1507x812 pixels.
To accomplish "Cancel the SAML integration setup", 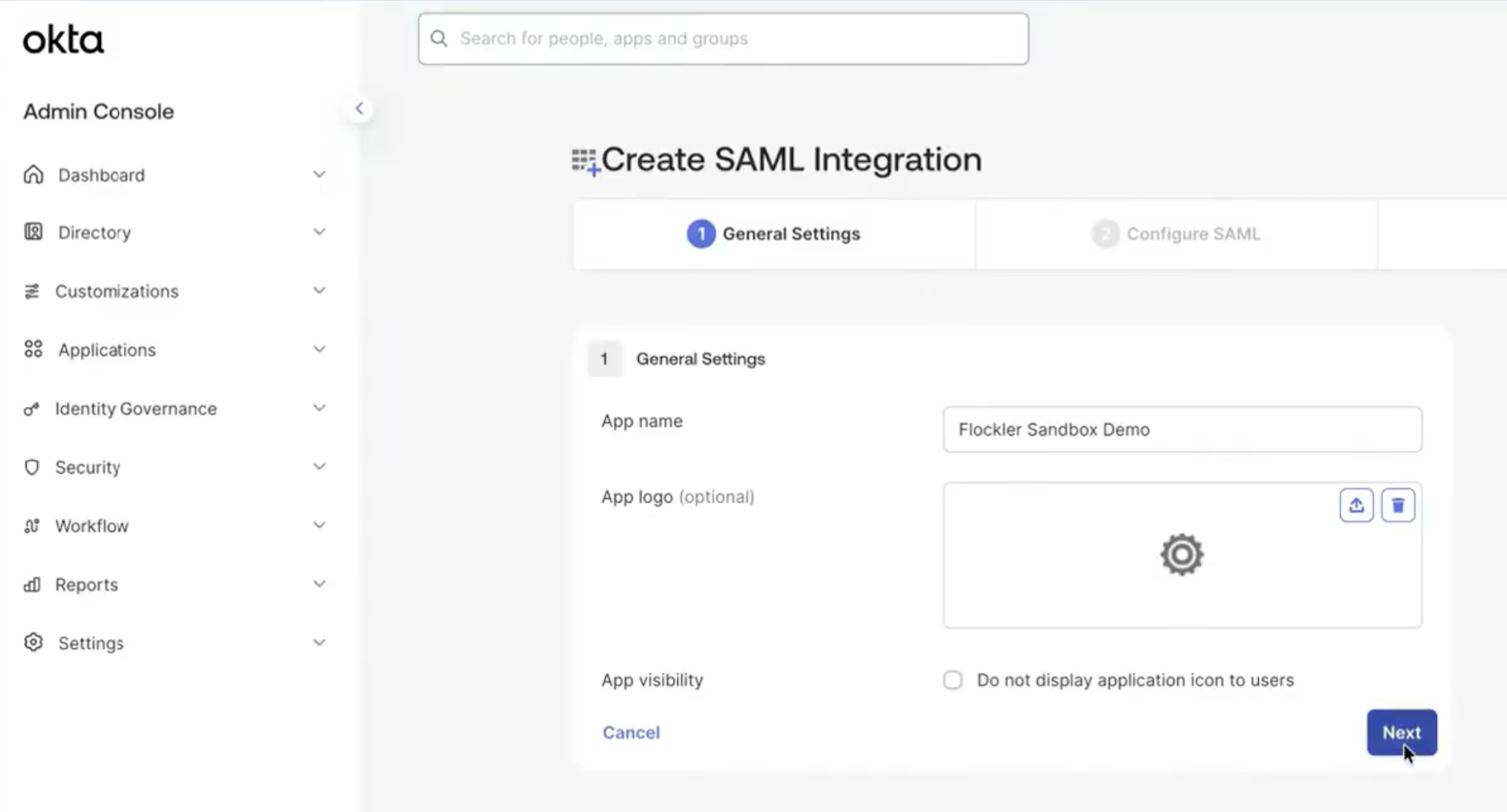I will 631,732.
